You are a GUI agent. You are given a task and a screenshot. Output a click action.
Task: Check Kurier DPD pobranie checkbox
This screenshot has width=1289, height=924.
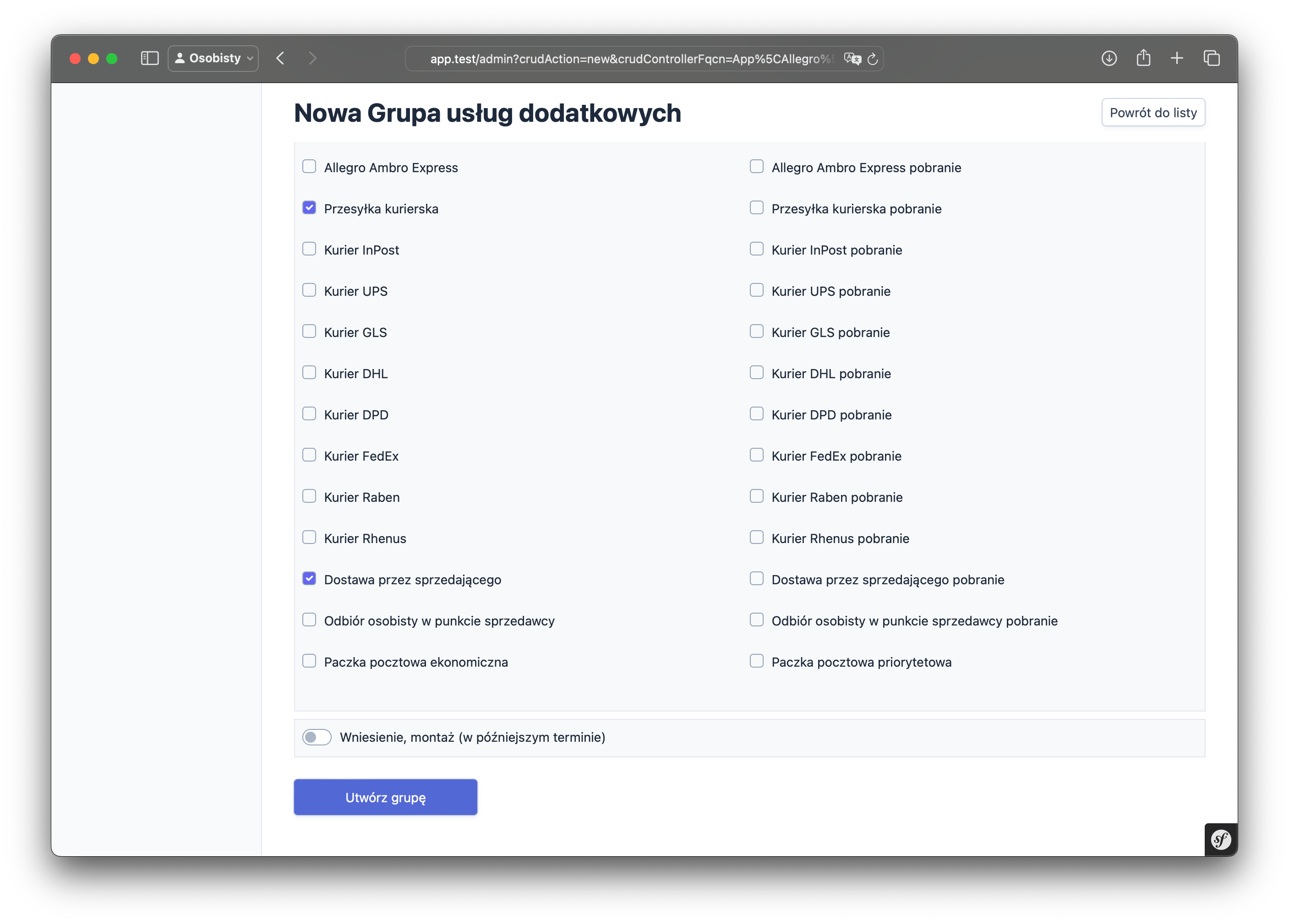click(756, 414)
